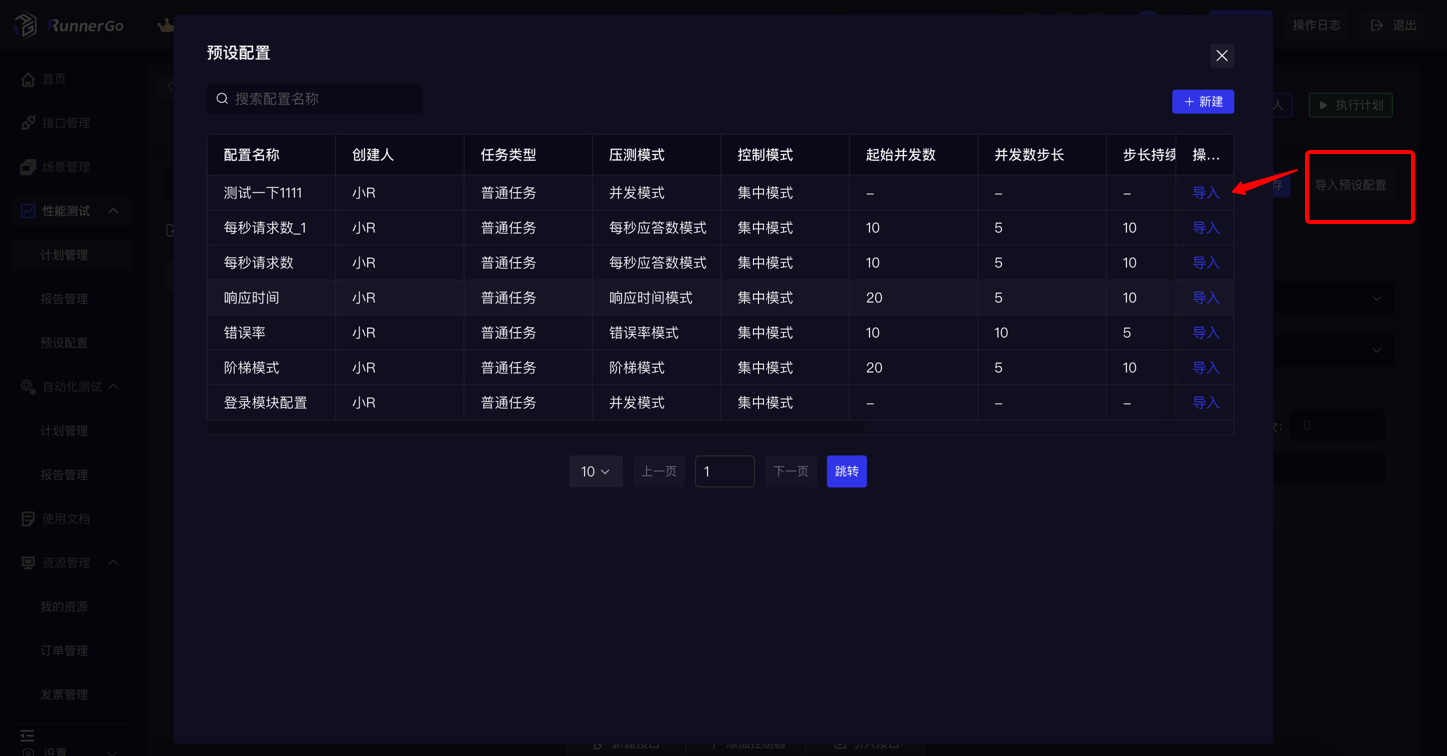Viewport: 1447px width, 756px height.
Task: Open 报告管理 under 自动化测试
Action: tap(64, 475)
